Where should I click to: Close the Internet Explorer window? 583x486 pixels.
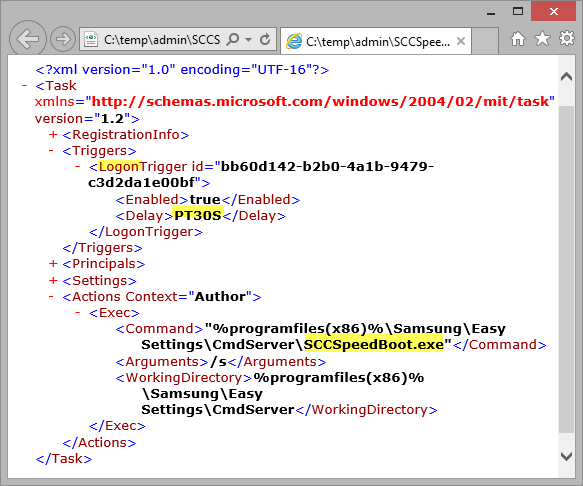point(554,11)
